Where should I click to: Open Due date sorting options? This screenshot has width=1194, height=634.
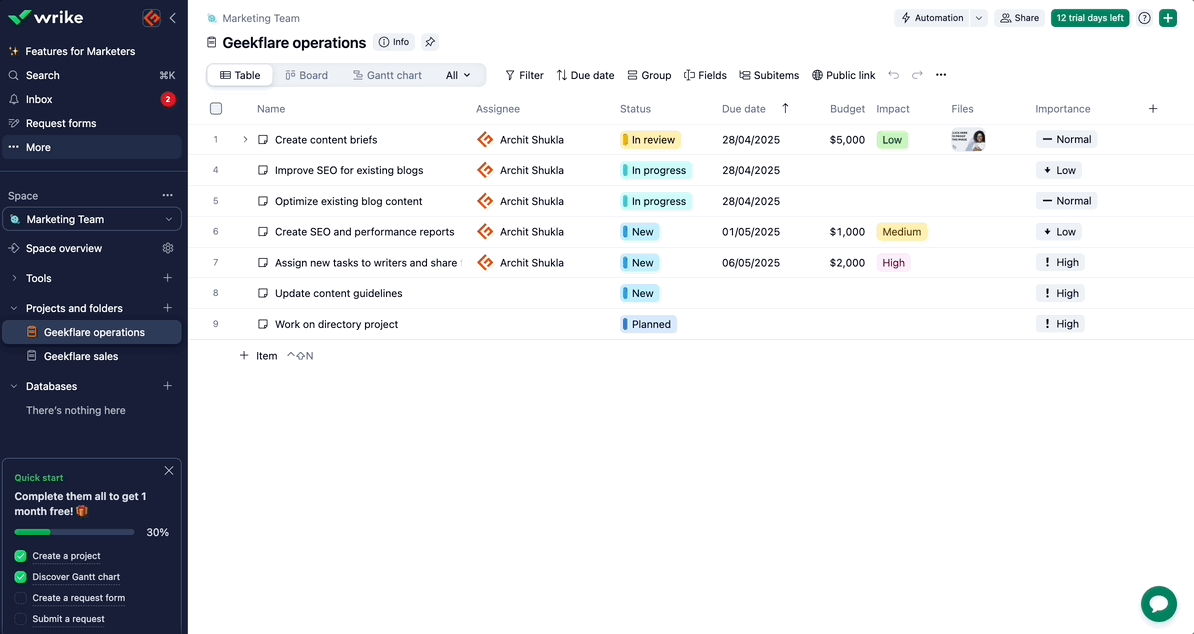coord(585,75)
